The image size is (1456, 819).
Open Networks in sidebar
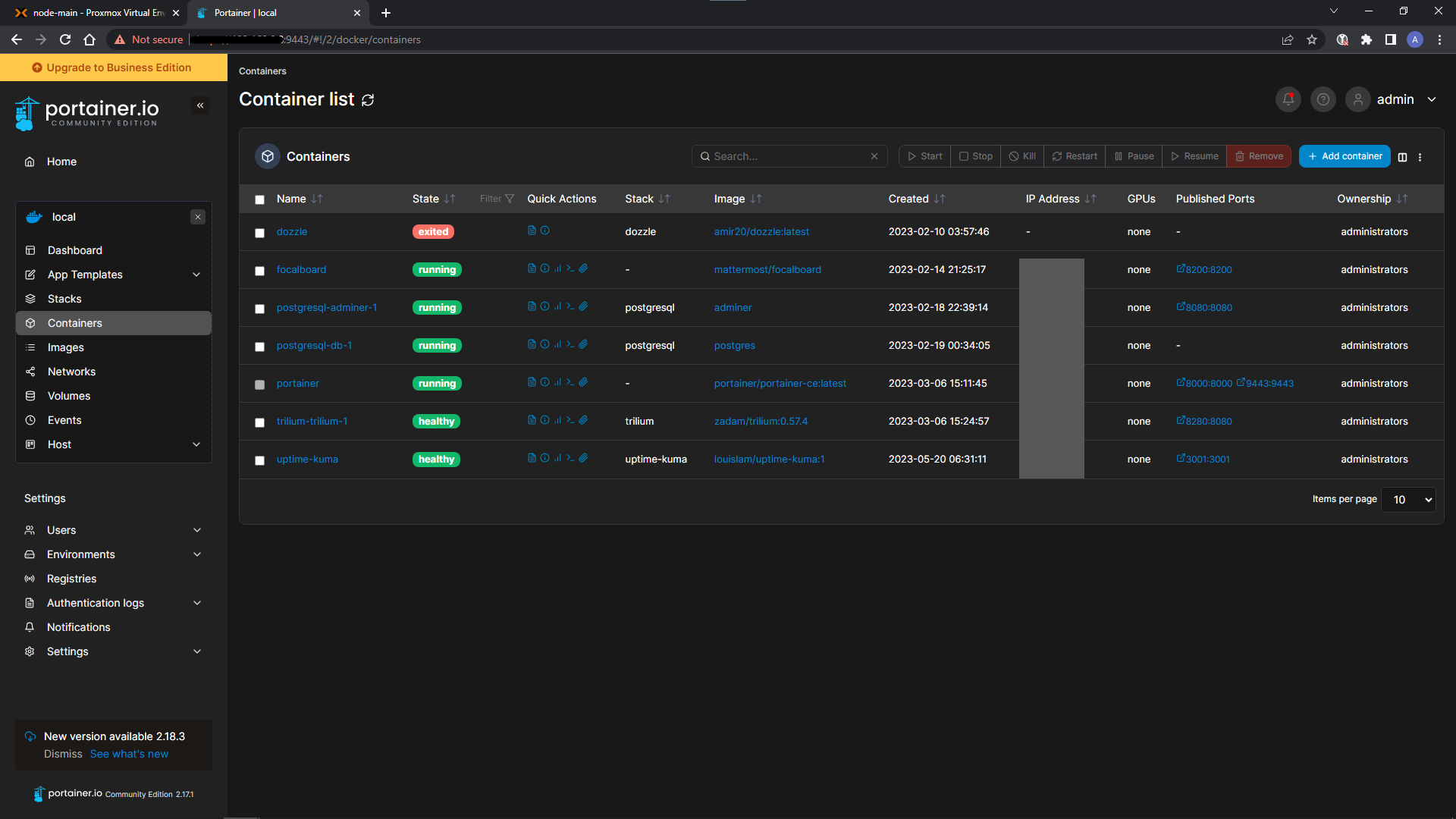point(114,372)
